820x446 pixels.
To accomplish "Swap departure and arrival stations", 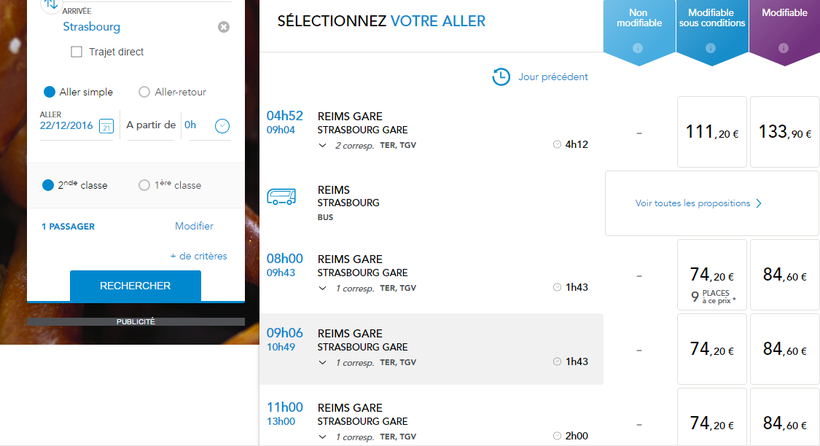I will [50, 4].
